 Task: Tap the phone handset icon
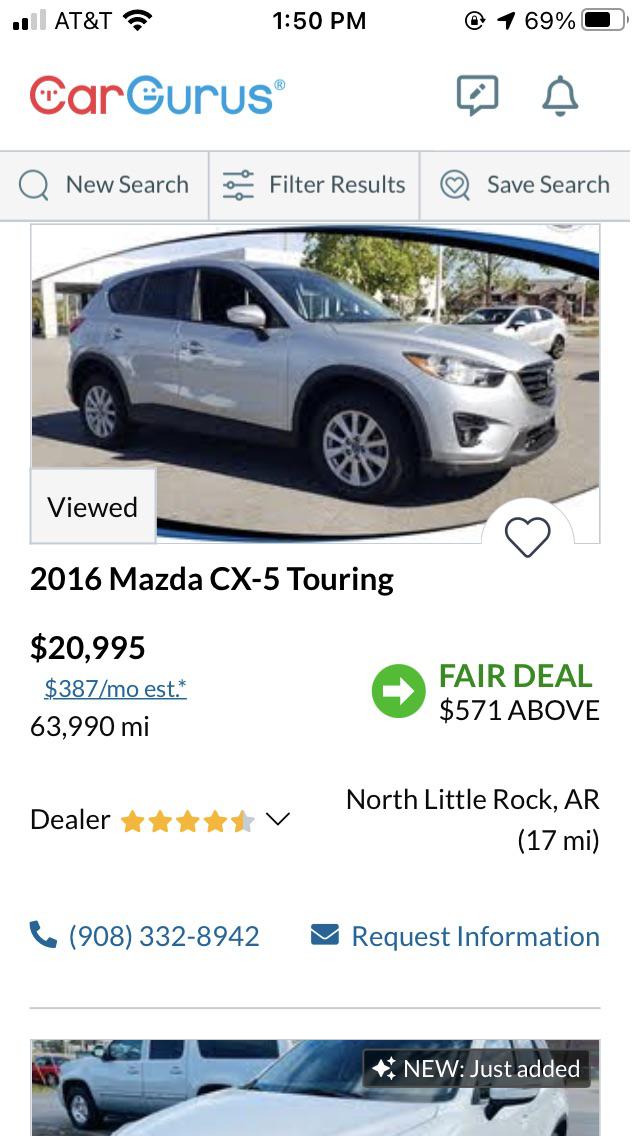[x=42, y=935]
